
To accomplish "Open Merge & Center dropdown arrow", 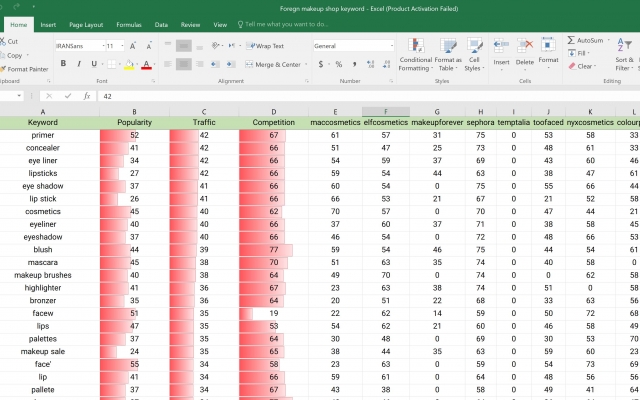I will pyautogui.click(x=306, y=64).
